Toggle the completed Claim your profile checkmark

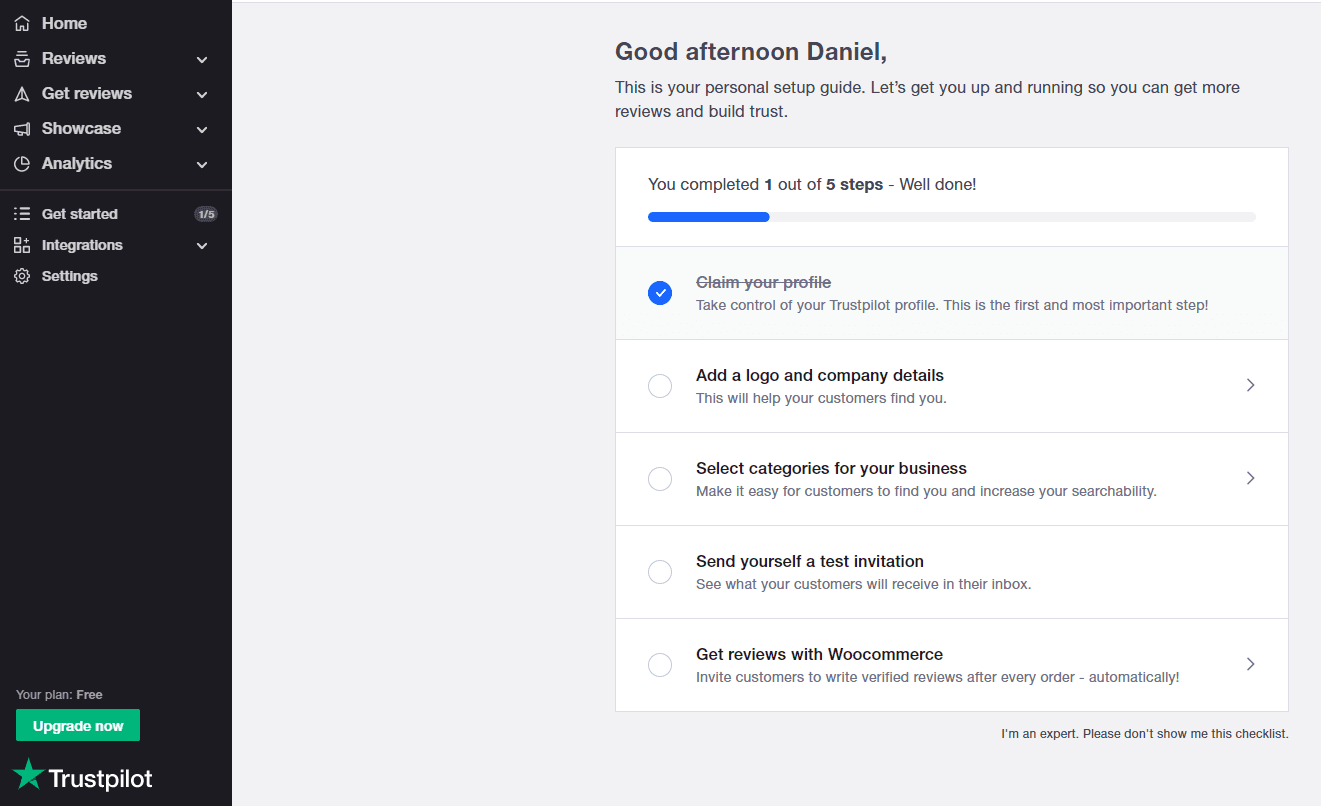(660, 293)
